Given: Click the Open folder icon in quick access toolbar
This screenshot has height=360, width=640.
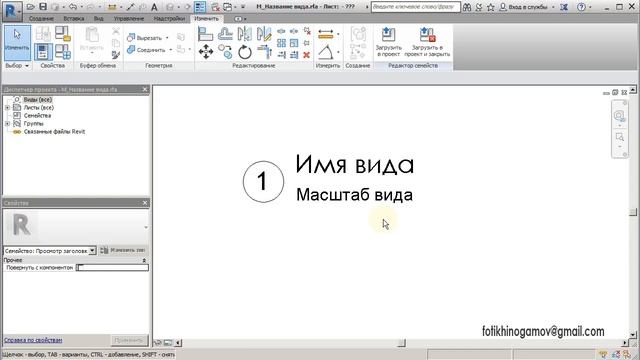Looking at the screenshot, I should 31,7.
